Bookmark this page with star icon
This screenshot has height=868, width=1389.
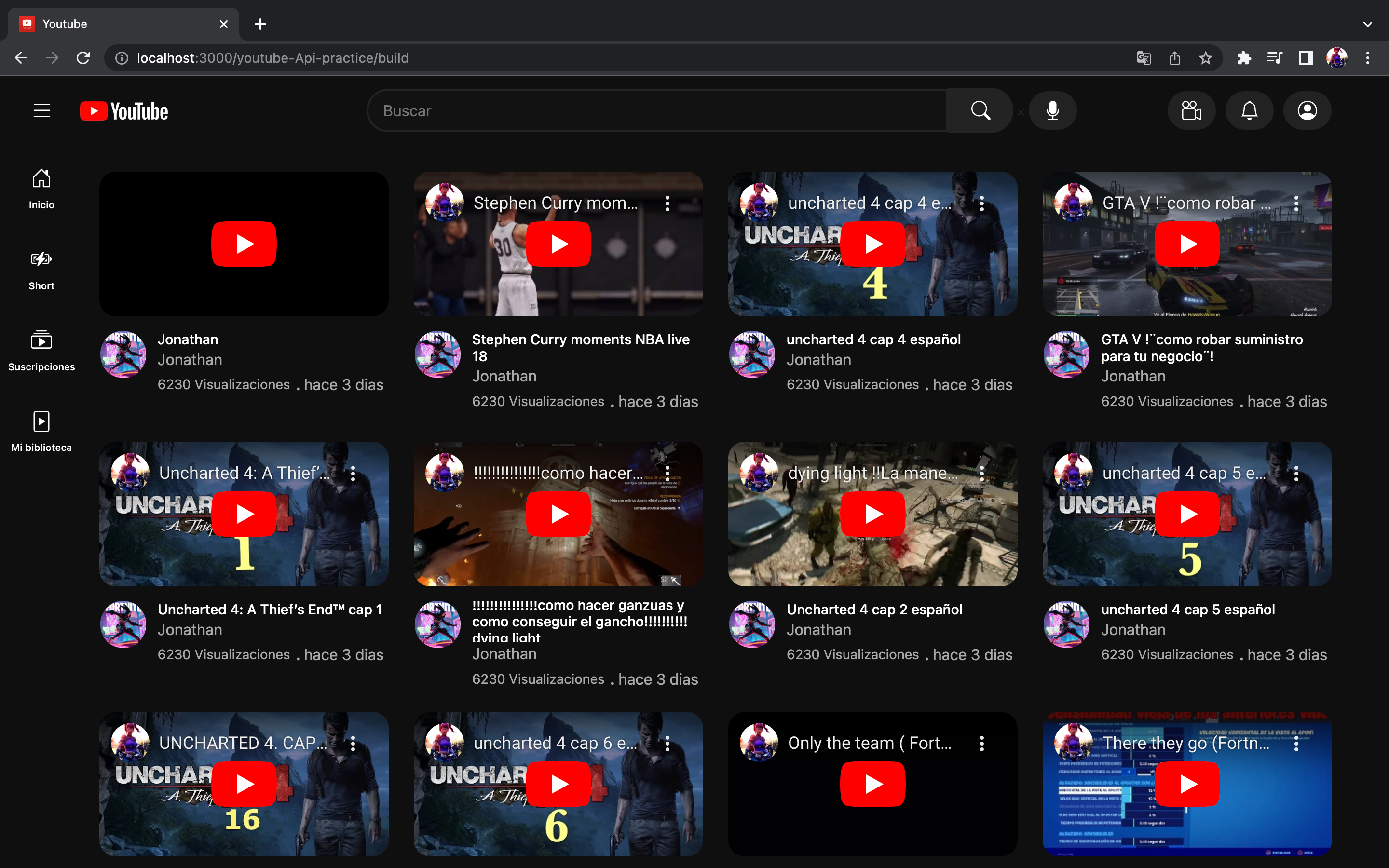(x=1205, y=58)
